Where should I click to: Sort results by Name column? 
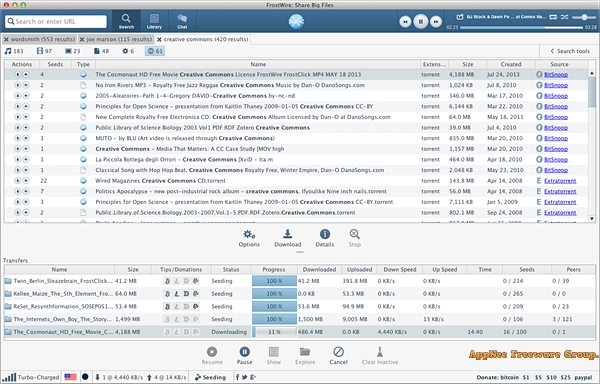(x=258, y=64)
